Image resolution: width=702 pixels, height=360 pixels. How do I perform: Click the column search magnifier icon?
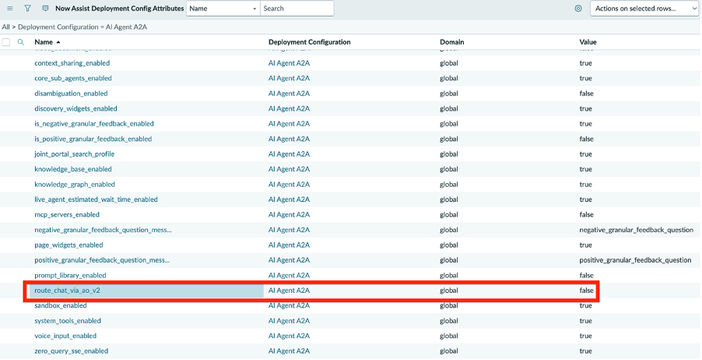tap(21, 42)
